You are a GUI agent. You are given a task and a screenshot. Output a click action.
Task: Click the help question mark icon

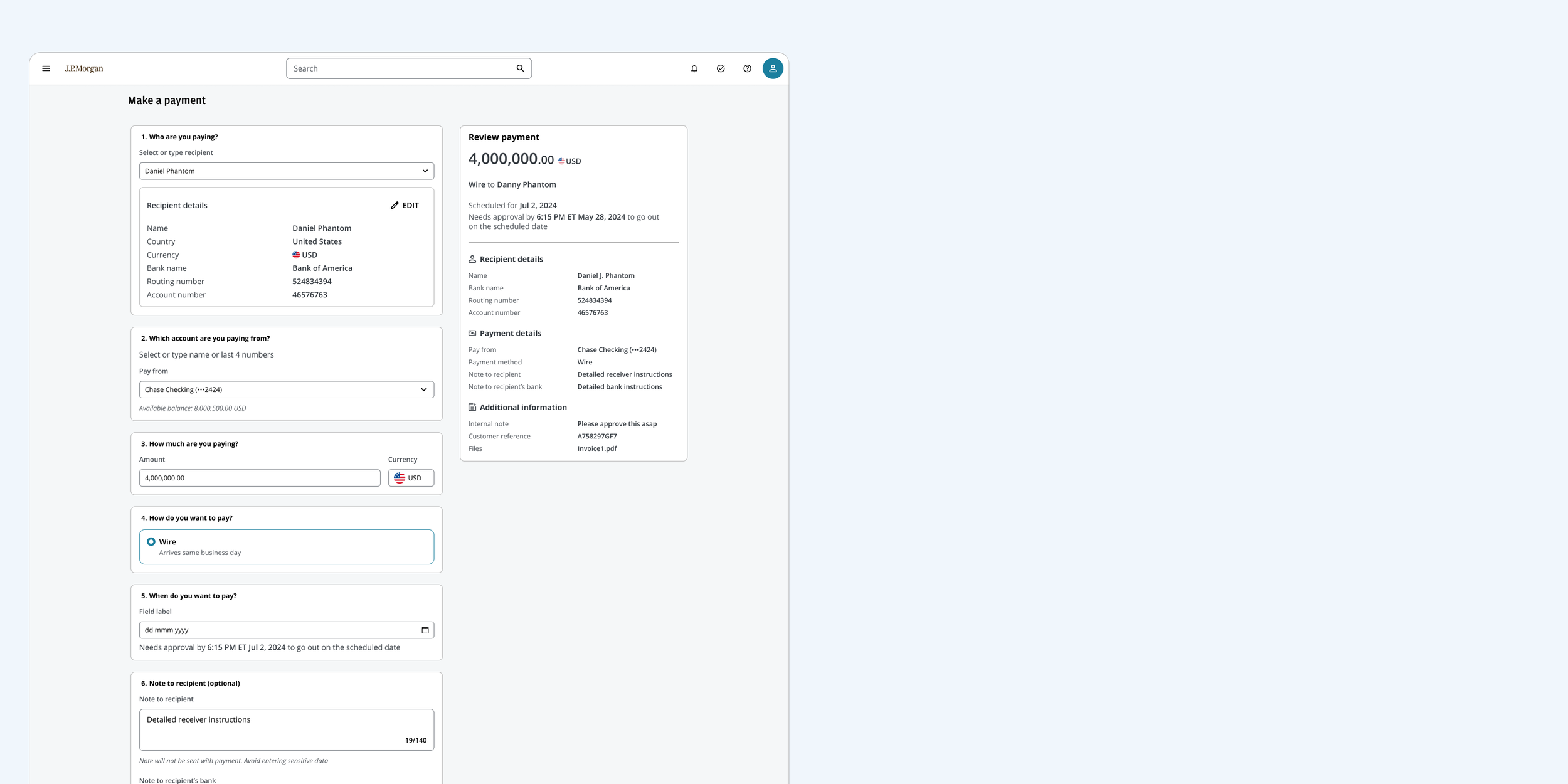point(747,68)
